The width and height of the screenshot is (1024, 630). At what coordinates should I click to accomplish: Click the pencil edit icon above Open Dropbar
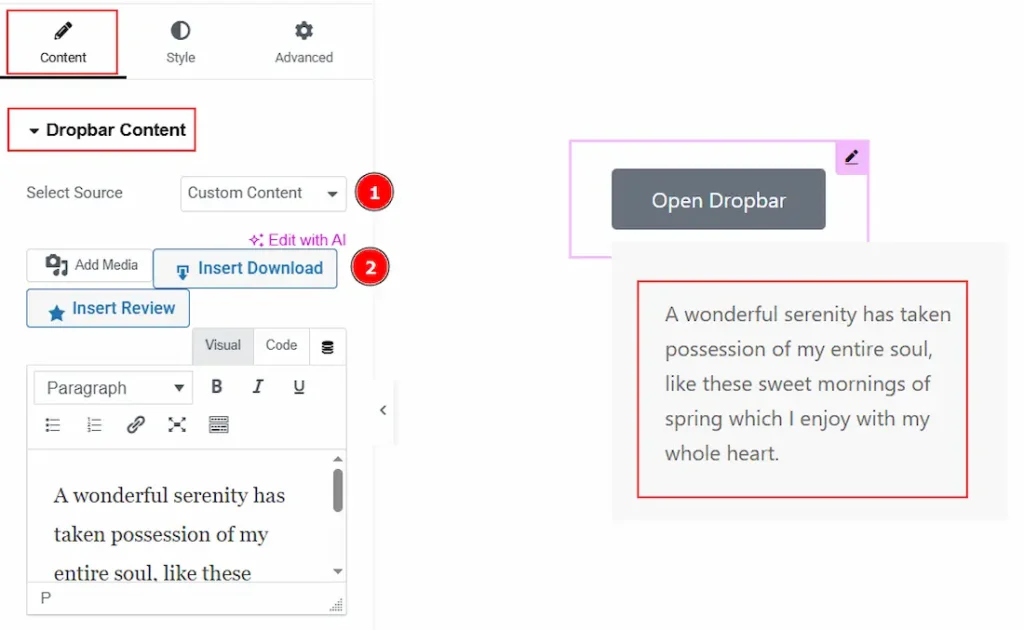(x=851, y=156)
